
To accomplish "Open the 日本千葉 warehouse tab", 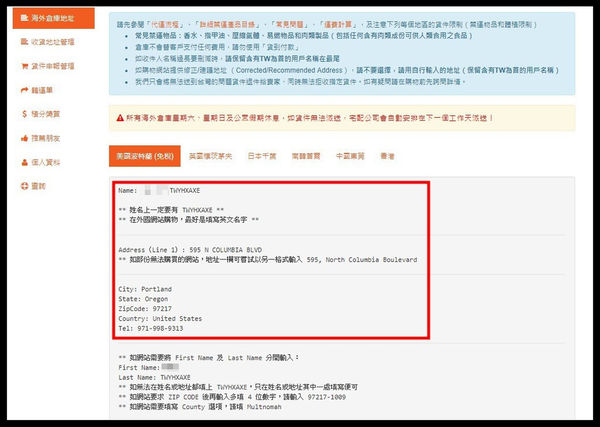I will tap(262, 157).
